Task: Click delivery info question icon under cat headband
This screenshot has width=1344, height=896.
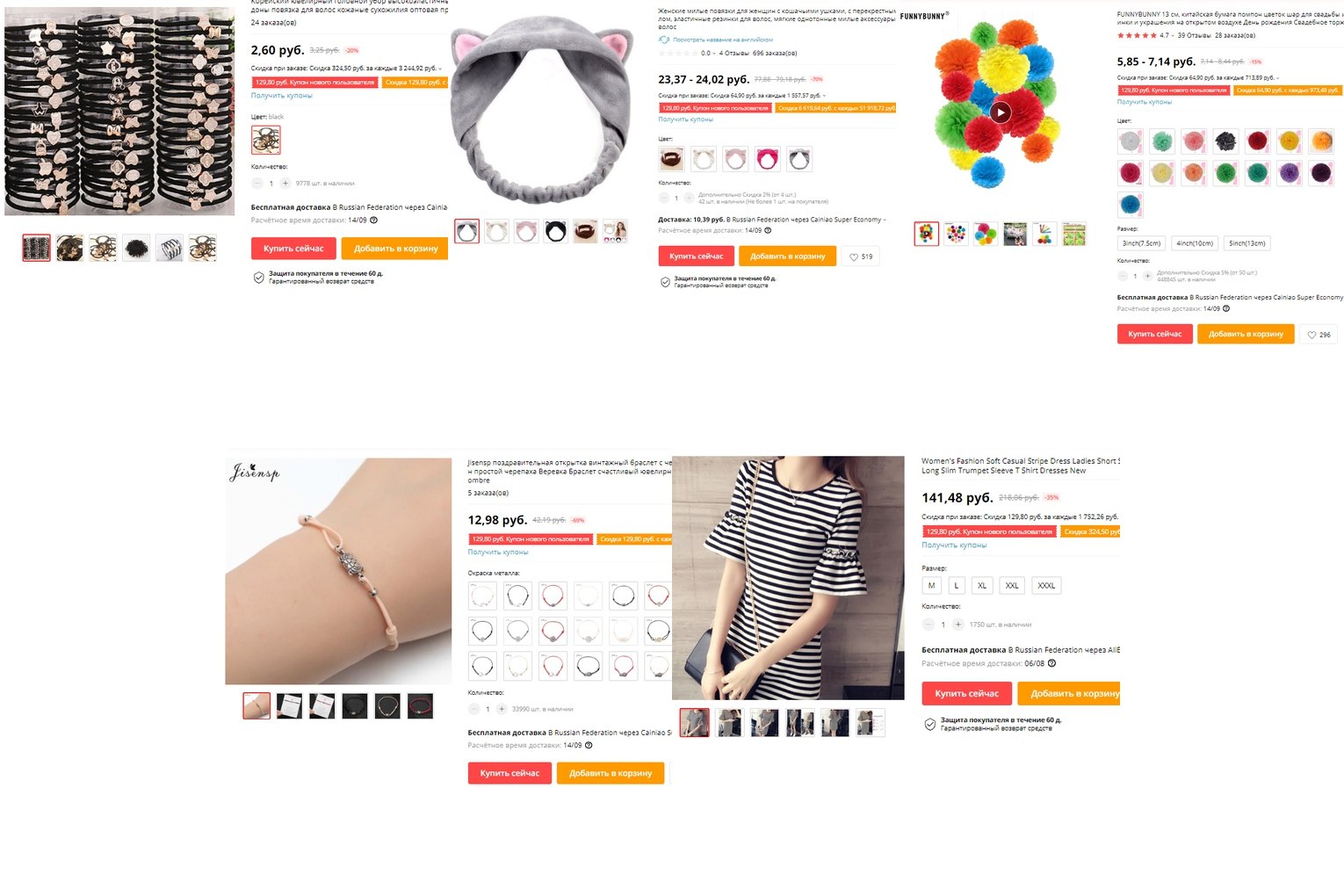Action: (x=768, y=230)
